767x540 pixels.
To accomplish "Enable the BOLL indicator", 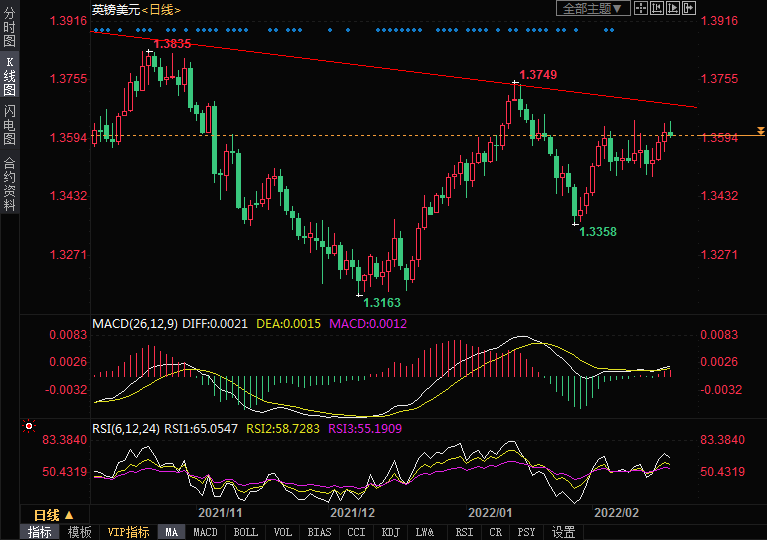I will (x=243, y=532).
